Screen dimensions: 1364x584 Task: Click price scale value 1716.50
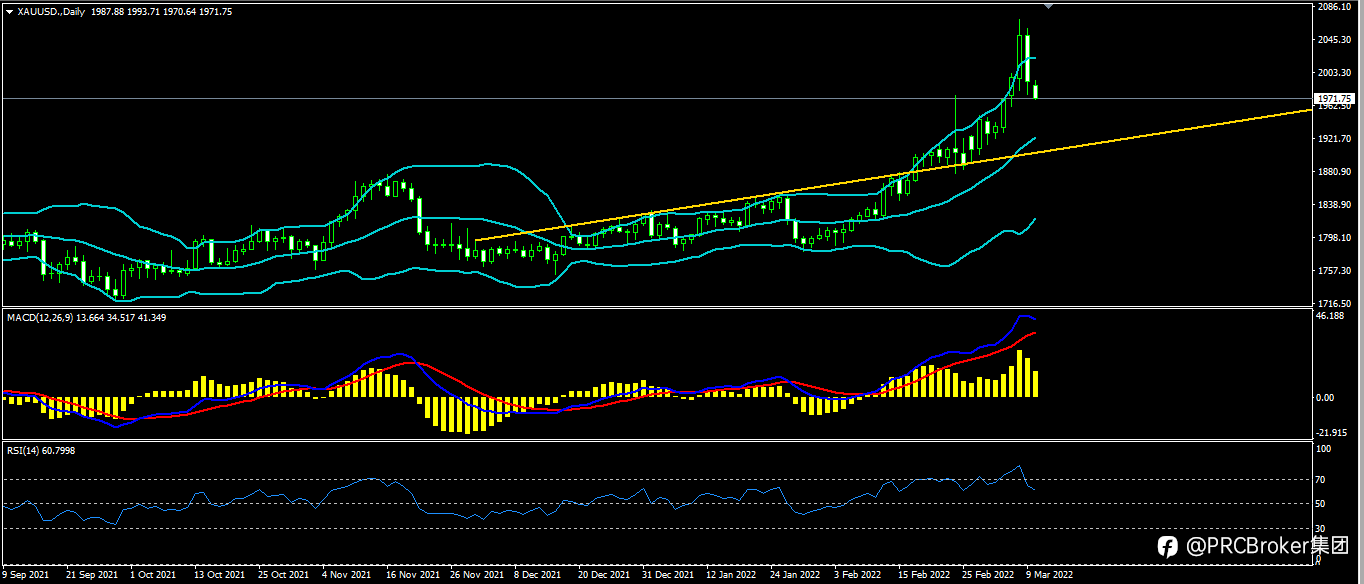(x=1336, y=304)
